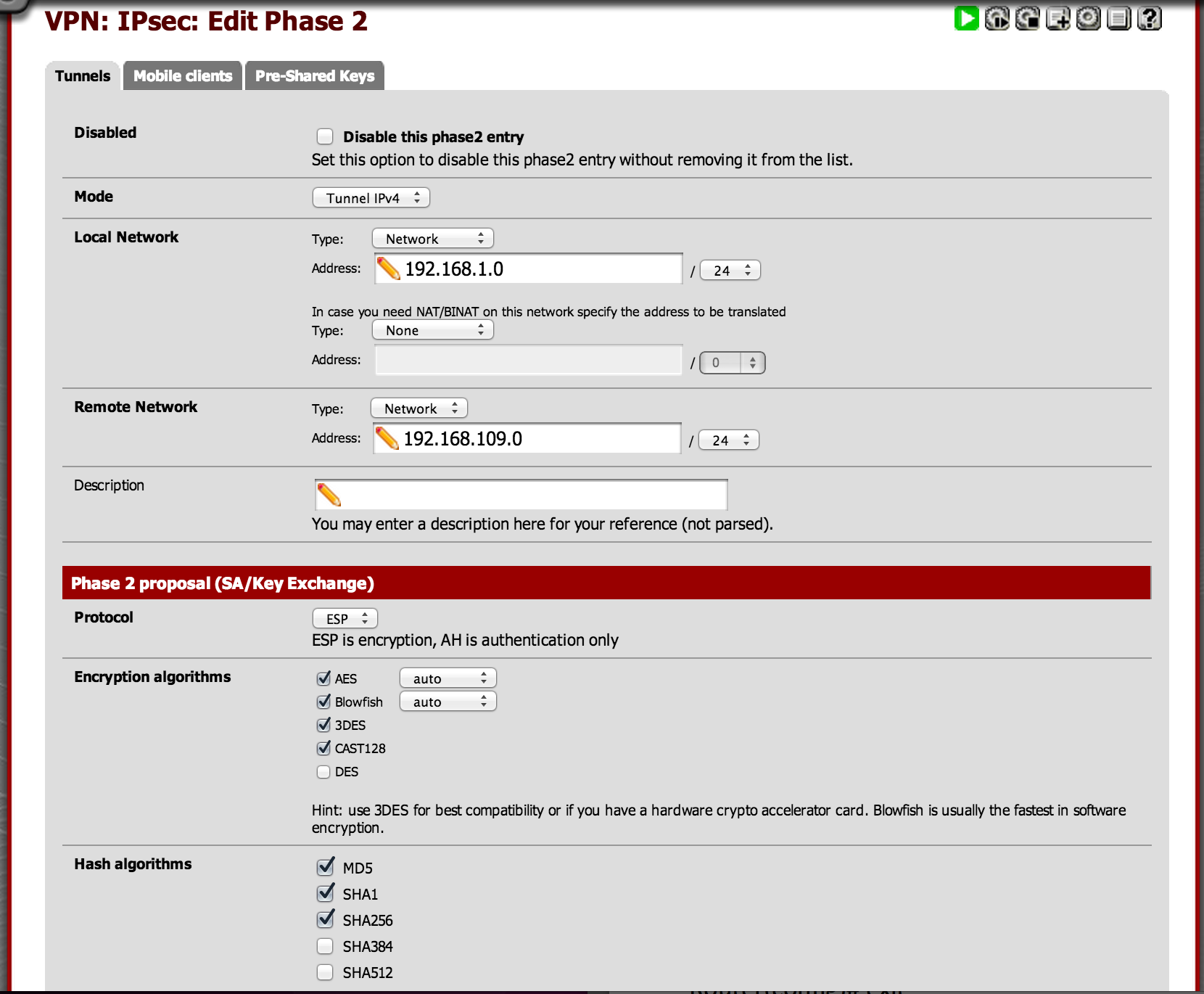Expand the AES key length auto dropdown
This screenshot has height=994, width=1204.
click(x=448, y=678)
